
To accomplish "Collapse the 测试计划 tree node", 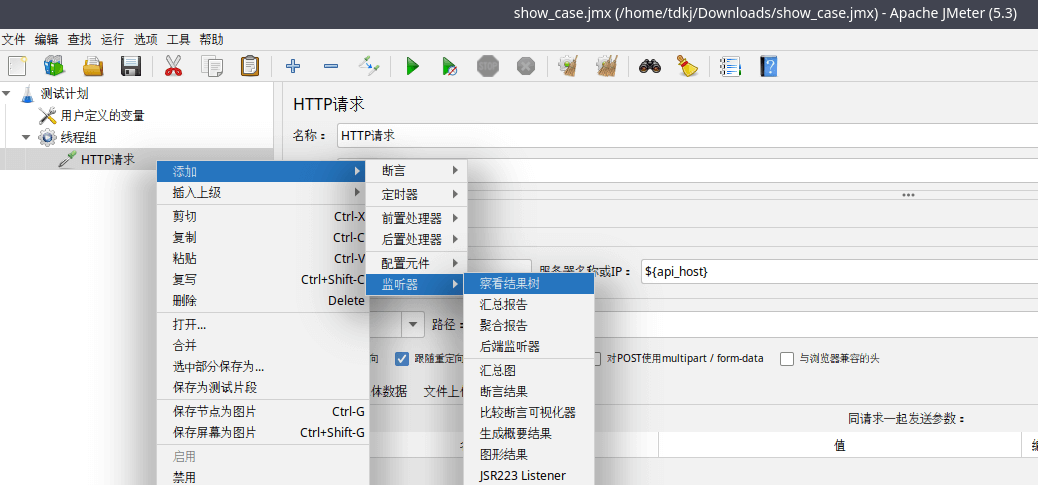I will (7, 94).
